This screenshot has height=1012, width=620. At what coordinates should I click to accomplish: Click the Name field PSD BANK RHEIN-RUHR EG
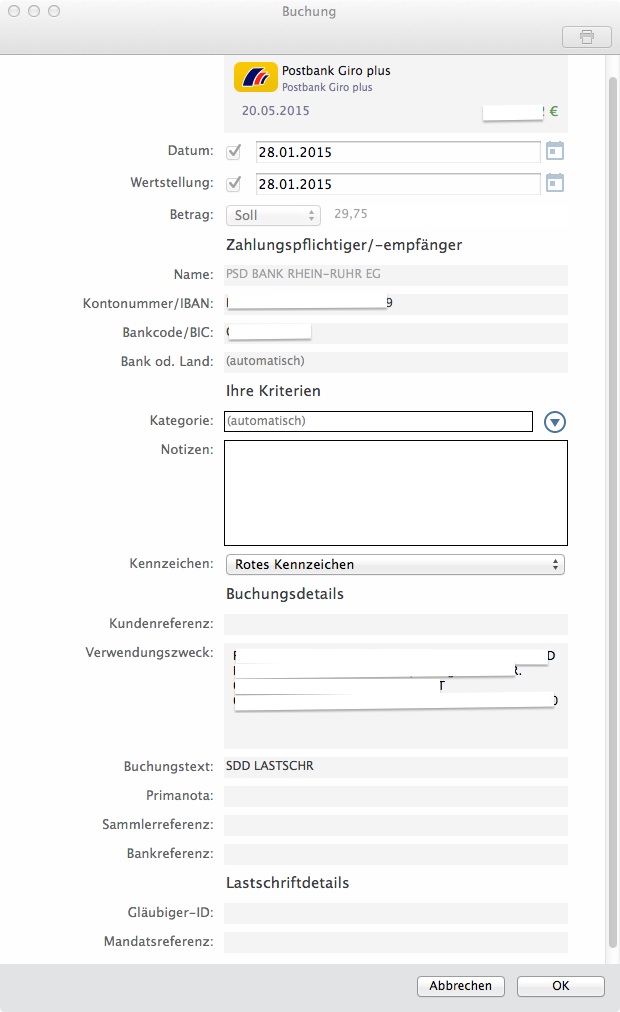click(x=395, y=275)
